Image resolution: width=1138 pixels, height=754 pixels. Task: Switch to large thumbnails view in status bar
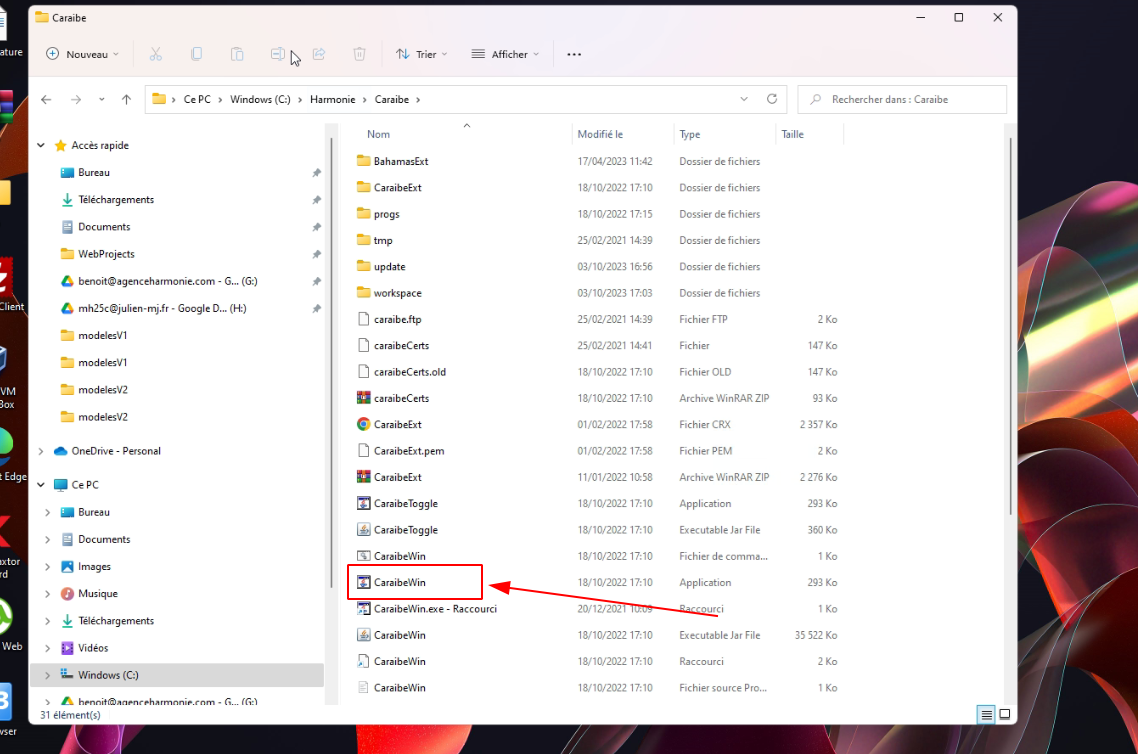coord(1005,715)
